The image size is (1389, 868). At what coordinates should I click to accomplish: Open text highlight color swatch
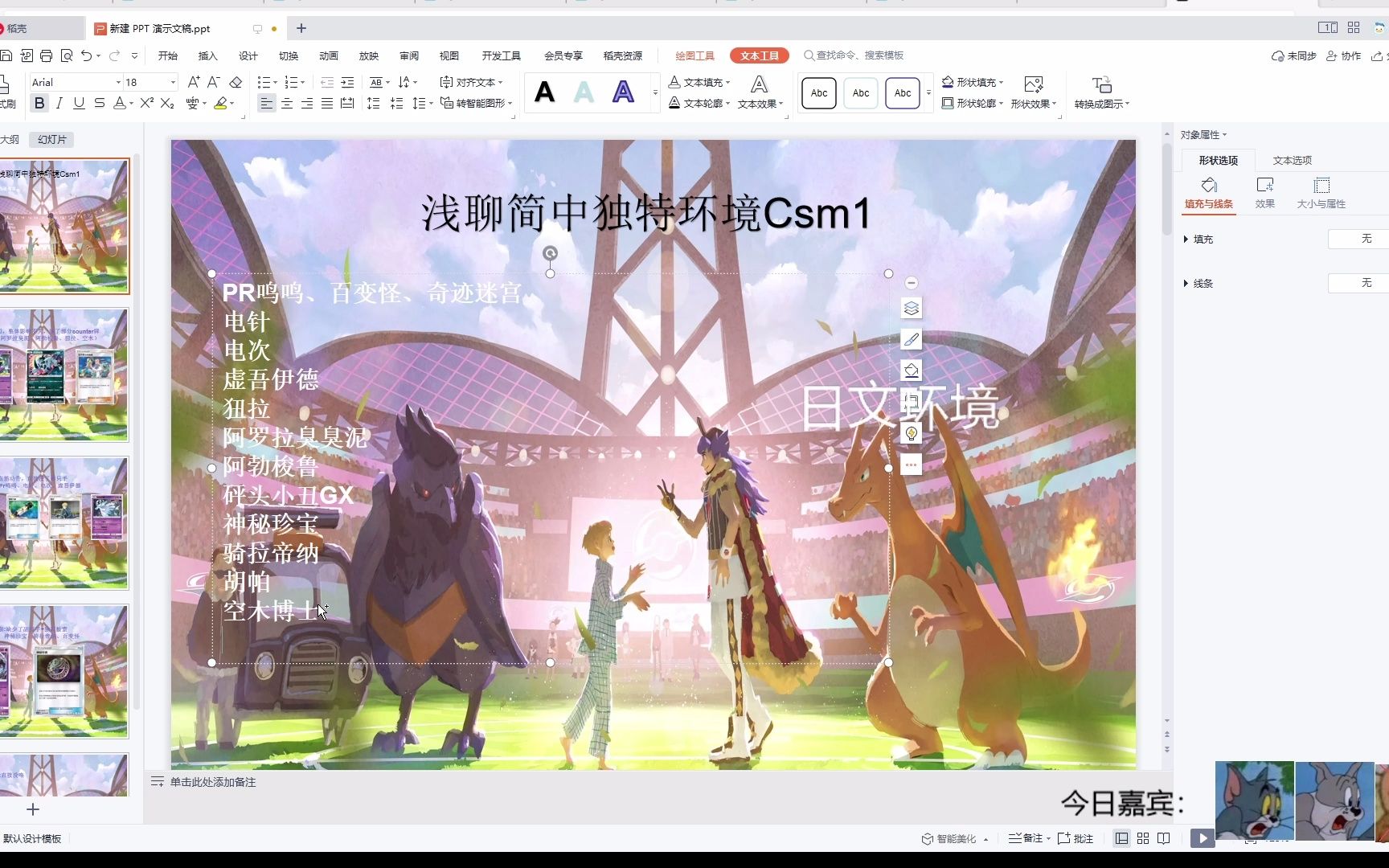click(x=221, y=103)
